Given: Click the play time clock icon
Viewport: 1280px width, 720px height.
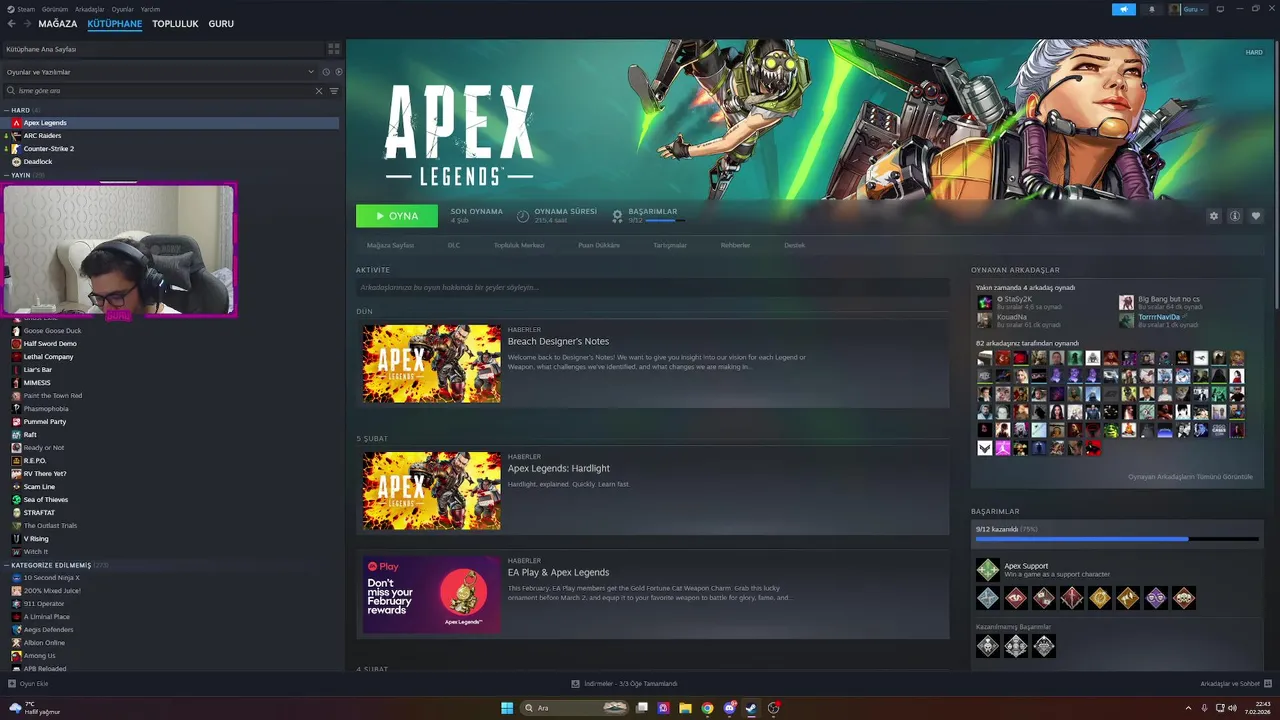Looking at the screenshot, I should pos(523,216).
